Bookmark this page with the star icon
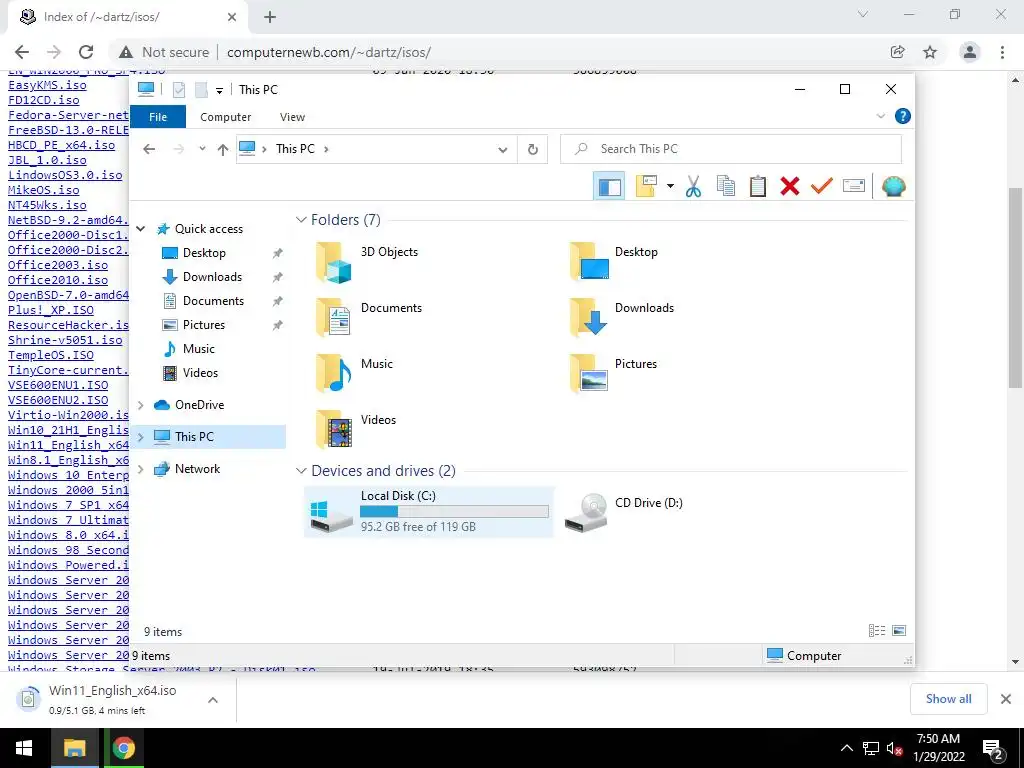Screen dimensions: 1024x768 pyautogui.click(x=930, y=52)
